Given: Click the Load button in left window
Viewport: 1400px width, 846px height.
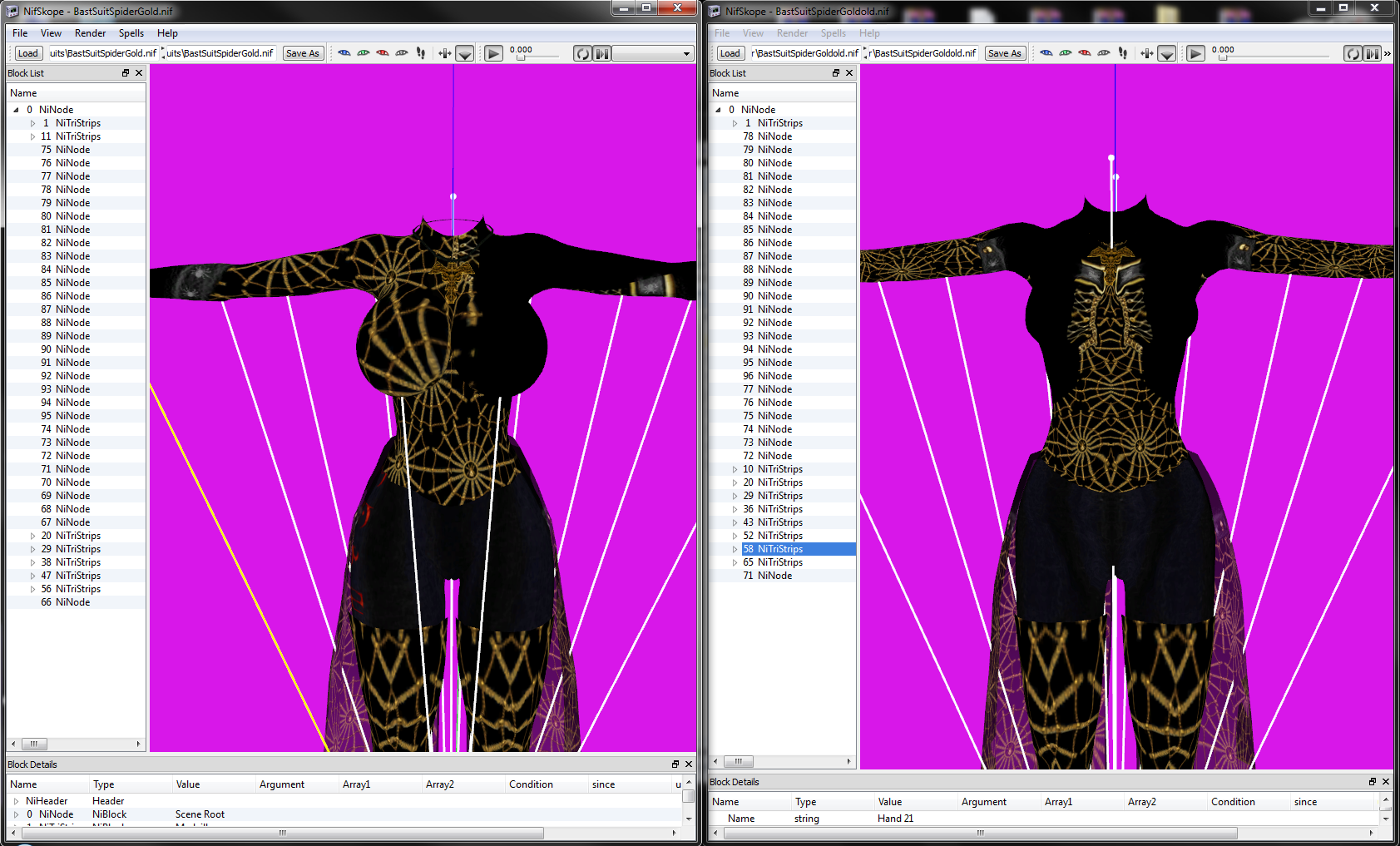Looking at the screenshot, I should coord(27,53).
